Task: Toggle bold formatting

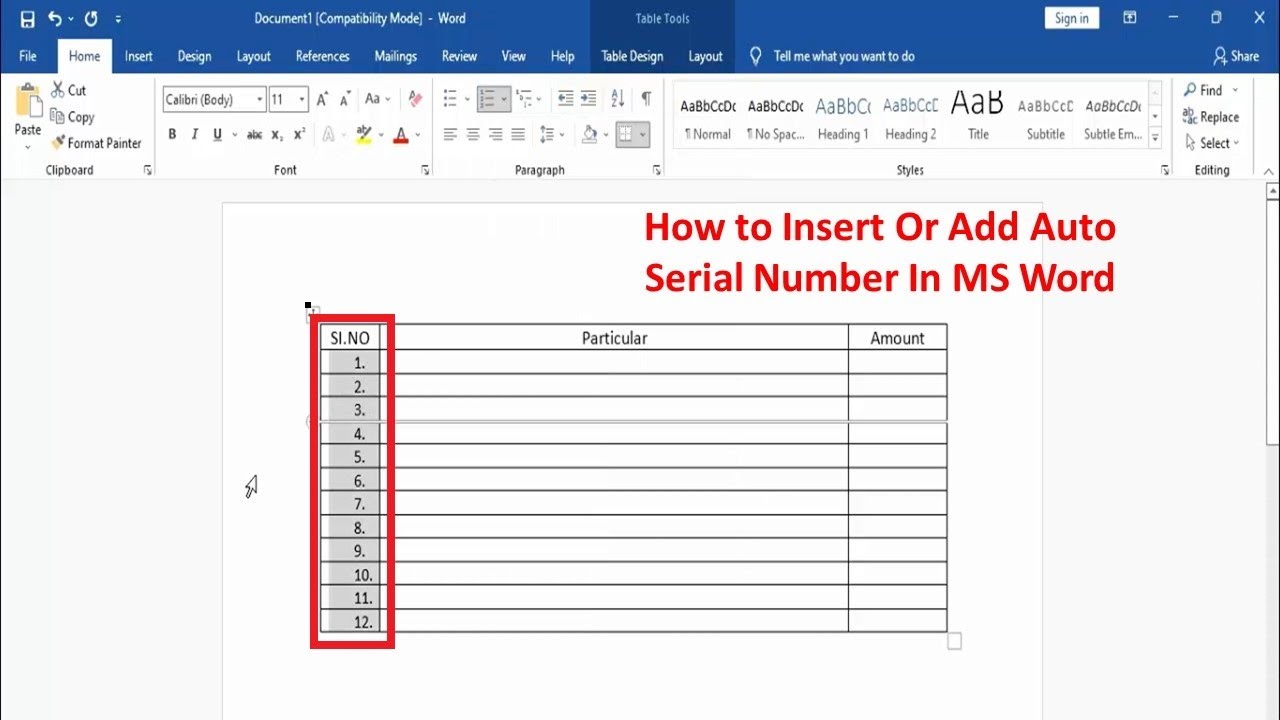Action: click(172, 134)
